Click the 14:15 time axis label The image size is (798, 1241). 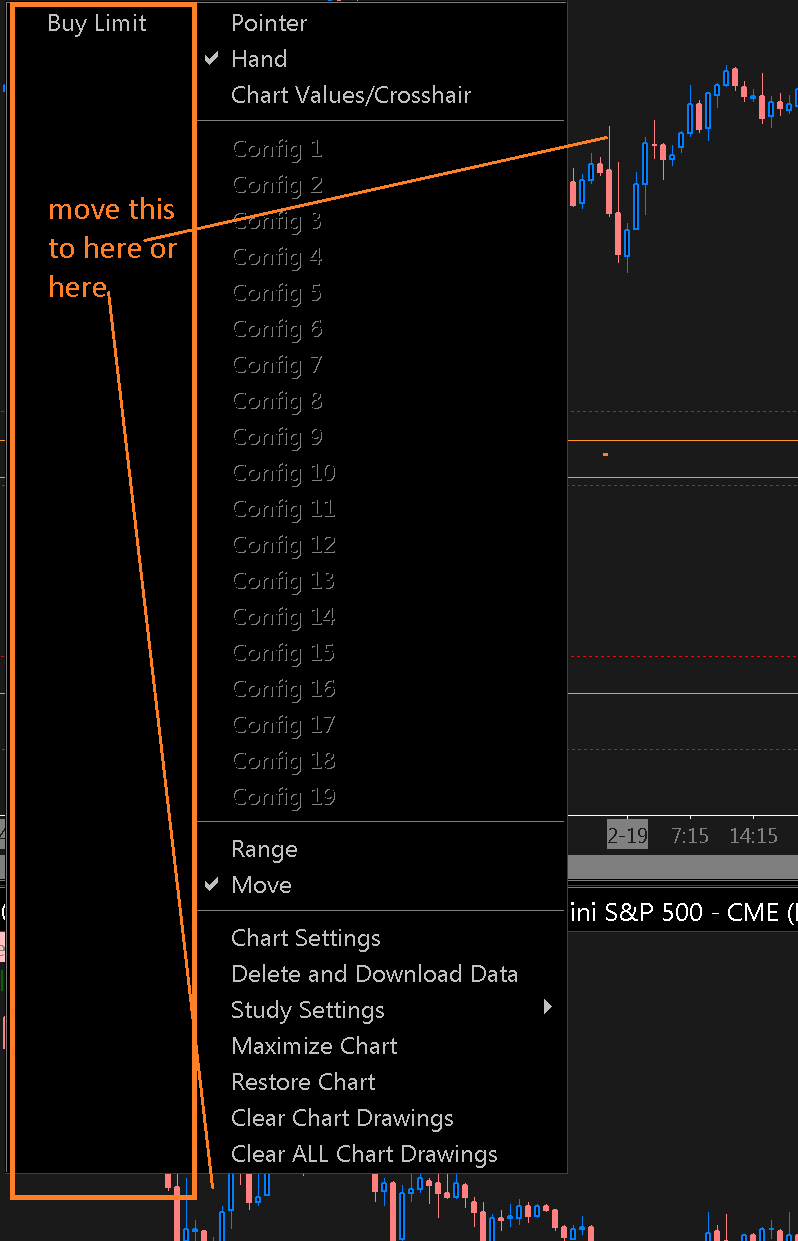753,835
